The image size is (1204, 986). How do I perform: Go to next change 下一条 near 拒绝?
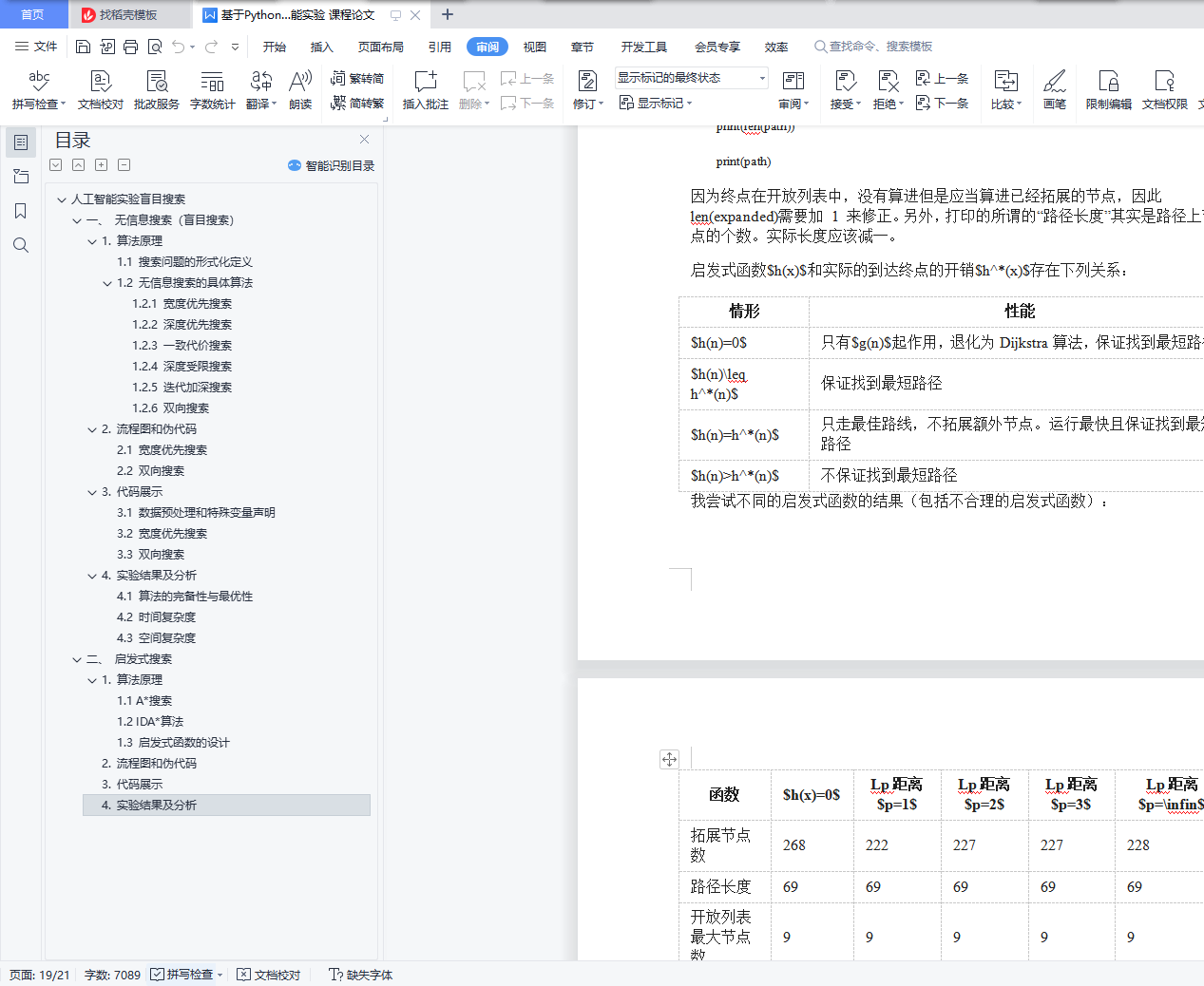[943, 103]
